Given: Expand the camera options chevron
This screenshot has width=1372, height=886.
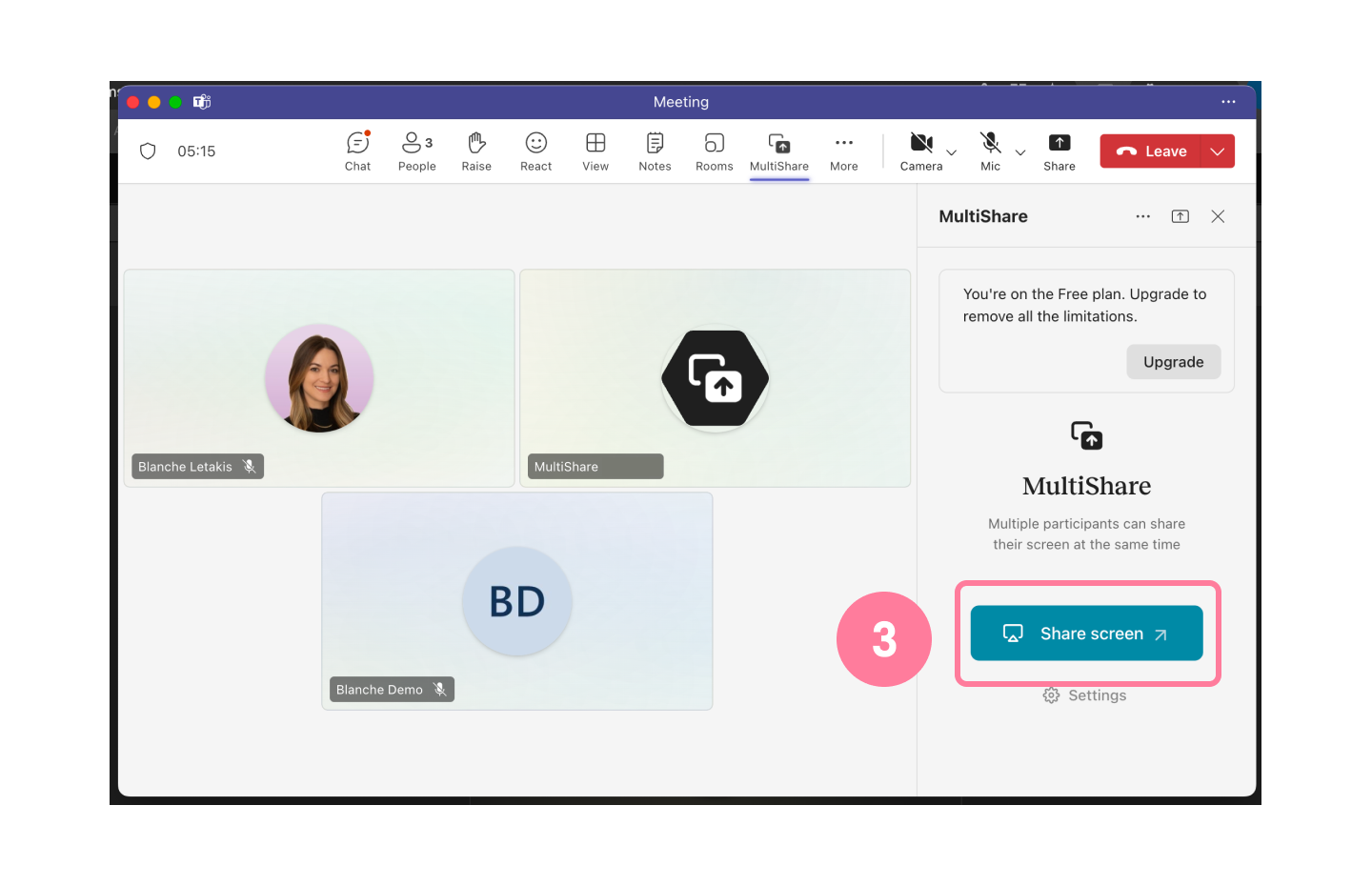Looking at the screenshot, I should point(951,151).
